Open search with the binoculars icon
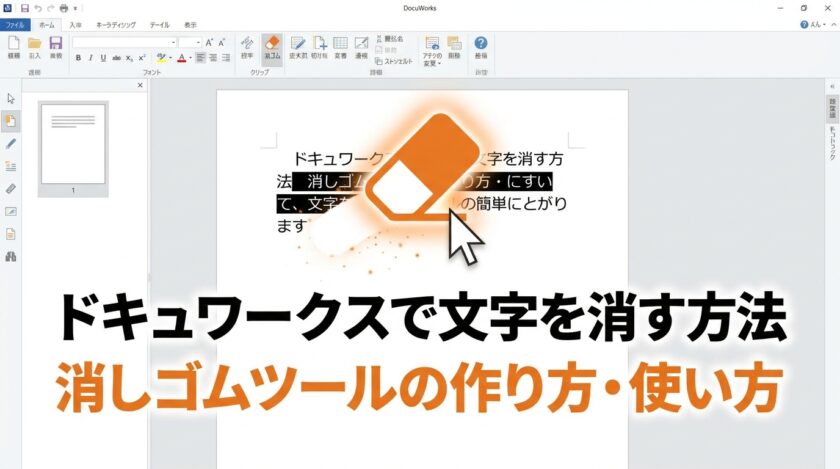Image resolution: width=840 pixels, height=469 pixels. tap(11, 257)
